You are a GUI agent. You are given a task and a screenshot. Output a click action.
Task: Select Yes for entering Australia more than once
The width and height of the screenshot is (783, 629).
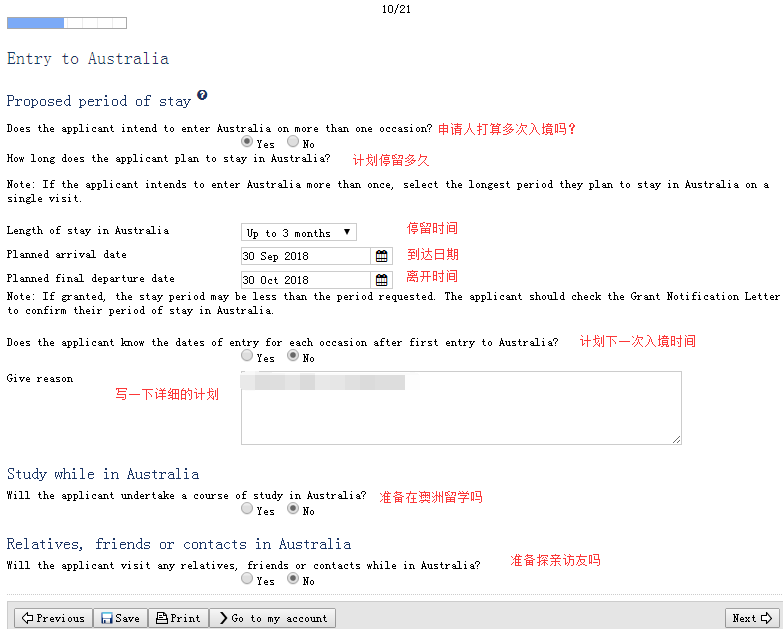click(x=247, y=143)
